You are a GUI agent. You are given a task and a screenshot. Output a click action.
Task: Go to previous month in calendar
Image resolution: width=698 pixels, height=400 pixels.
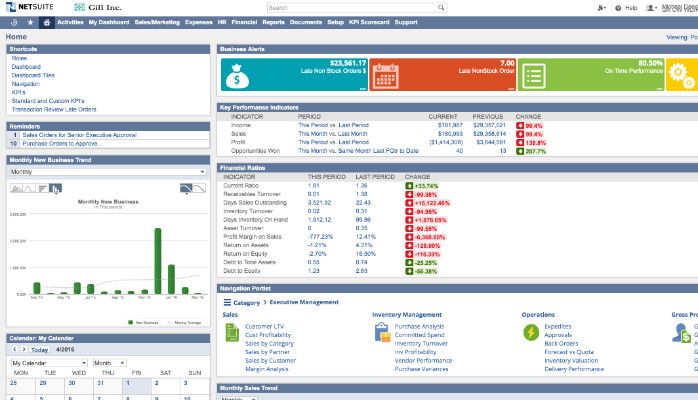click(13, 350)
